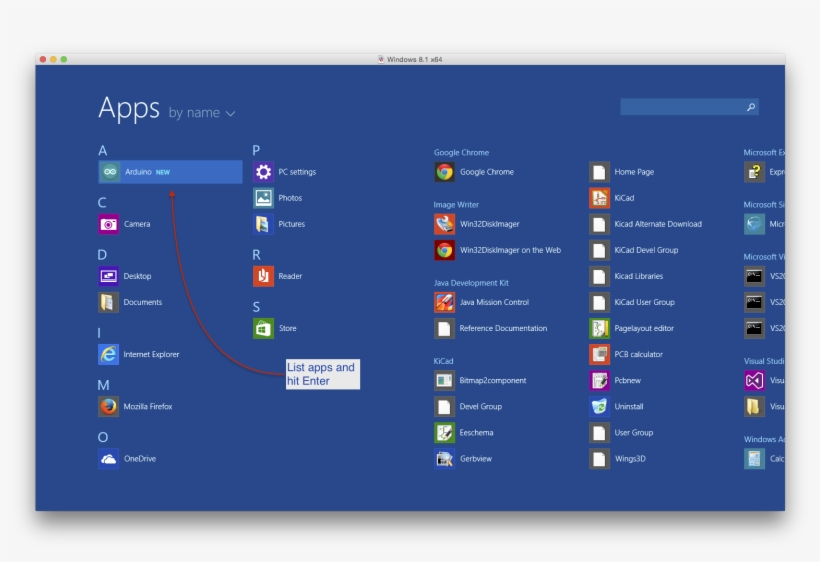Open the Photos app icon
Viewport: 820px width, 562px height.
[x=264, y=198]
